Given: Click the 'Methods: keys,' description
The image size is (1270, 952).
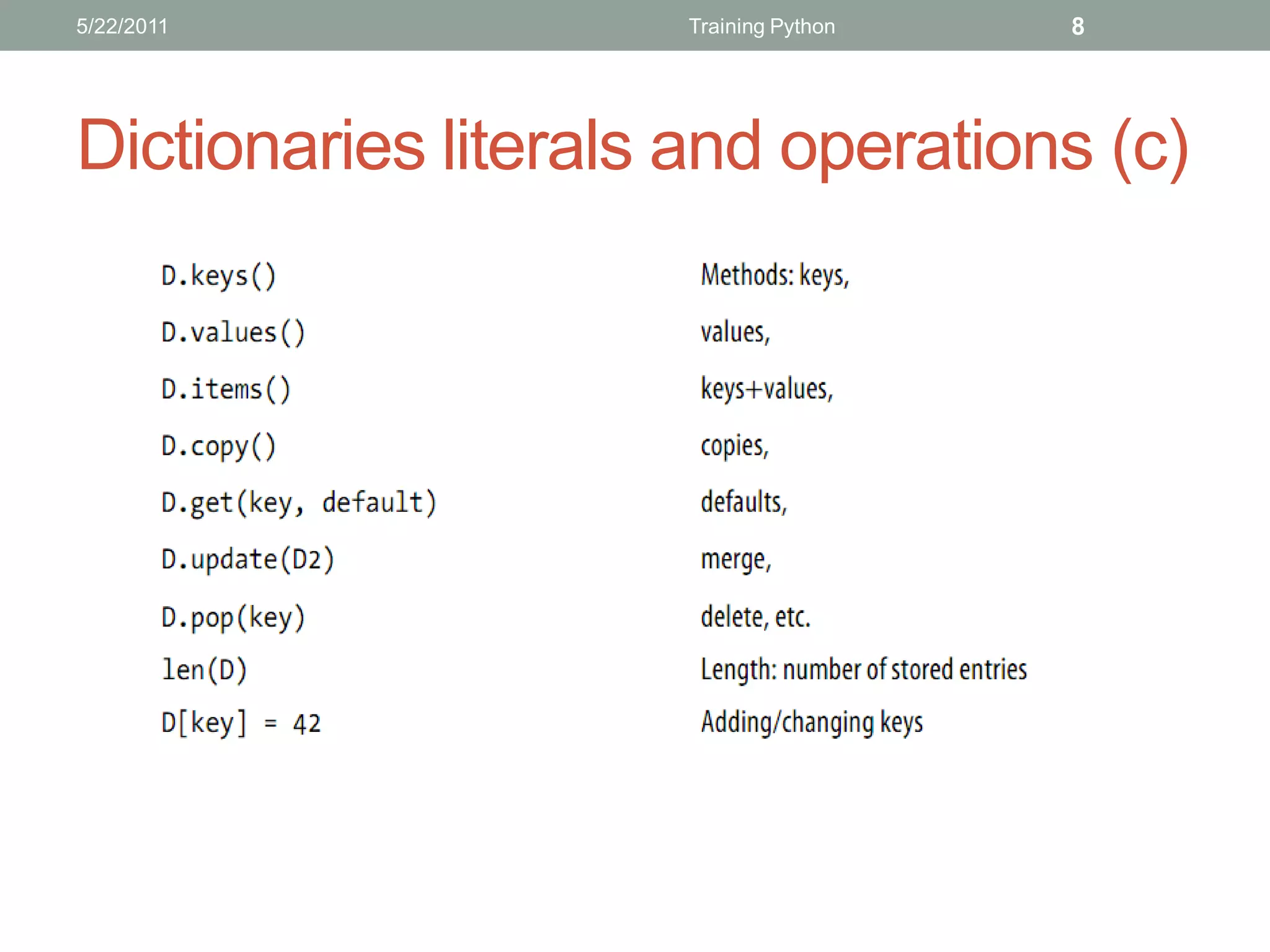Looking at the screenshot, I should point(775,276).
